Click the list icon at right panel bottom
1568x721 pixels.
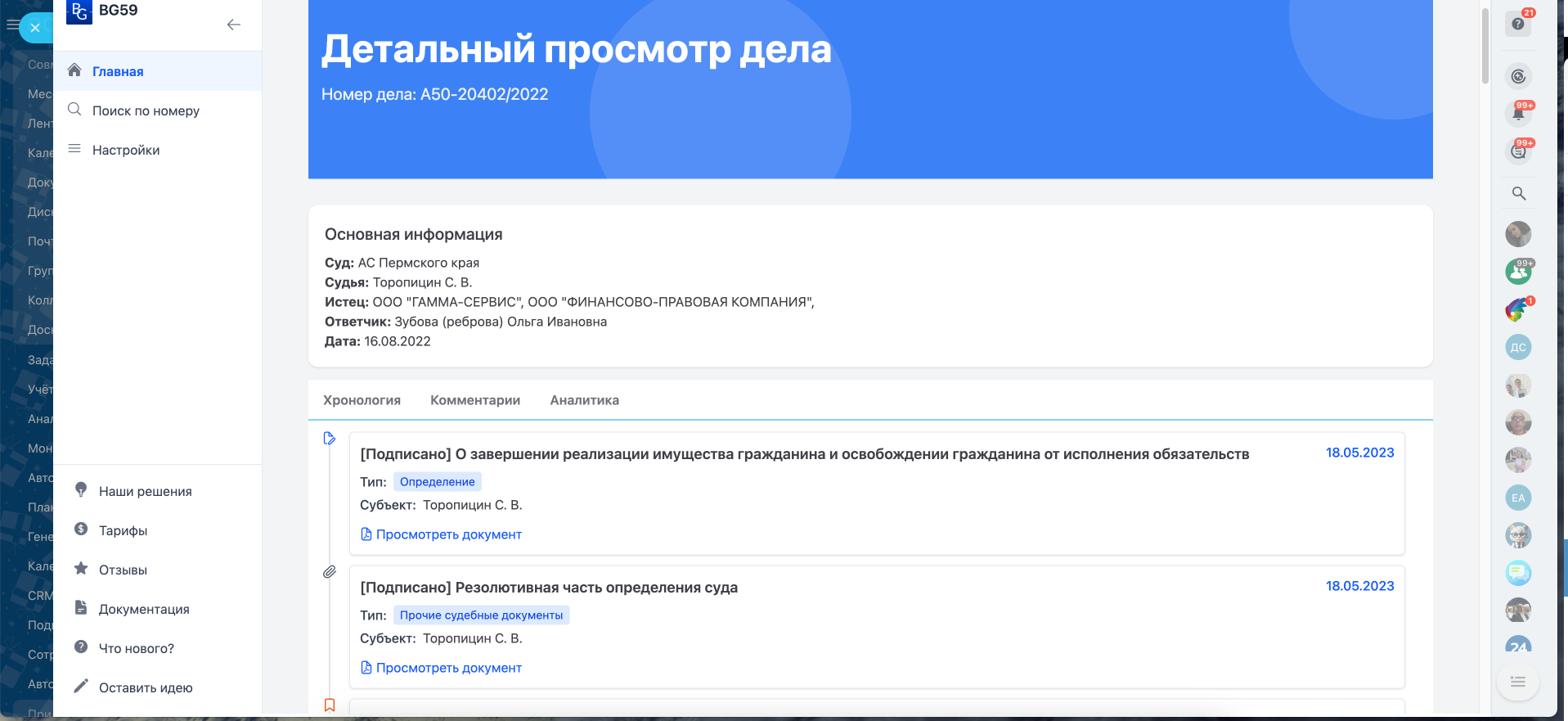pyautogui.click(x=1518, y=682)
